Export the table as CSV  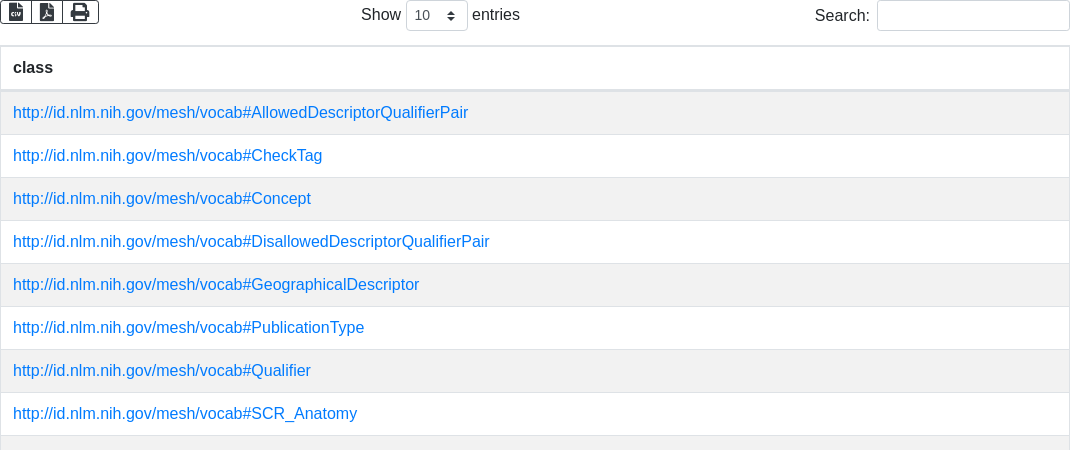coord(16,12)
